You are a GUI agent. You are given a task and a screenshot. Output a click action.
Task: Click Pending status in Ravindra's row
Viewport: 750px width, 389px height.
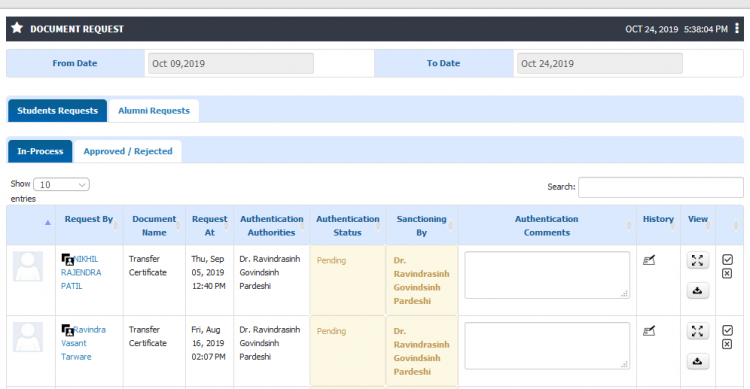331,331
